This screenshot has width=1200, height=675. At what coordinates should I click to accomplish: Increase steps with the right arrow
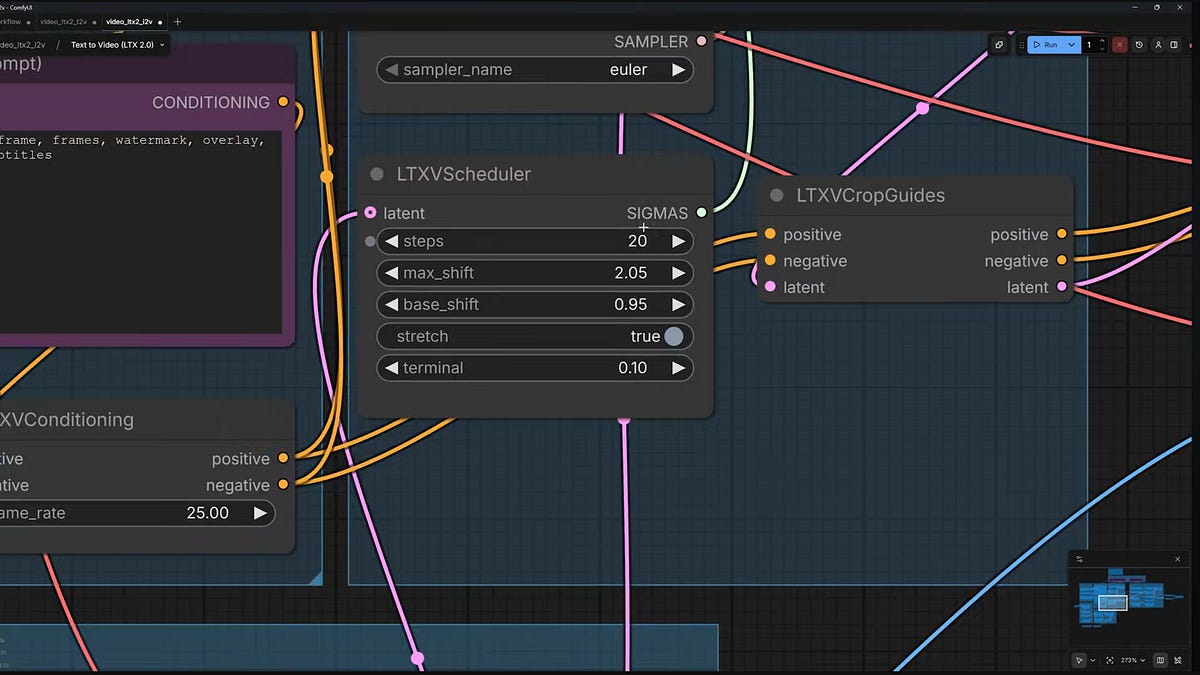(x=678, y=241)
